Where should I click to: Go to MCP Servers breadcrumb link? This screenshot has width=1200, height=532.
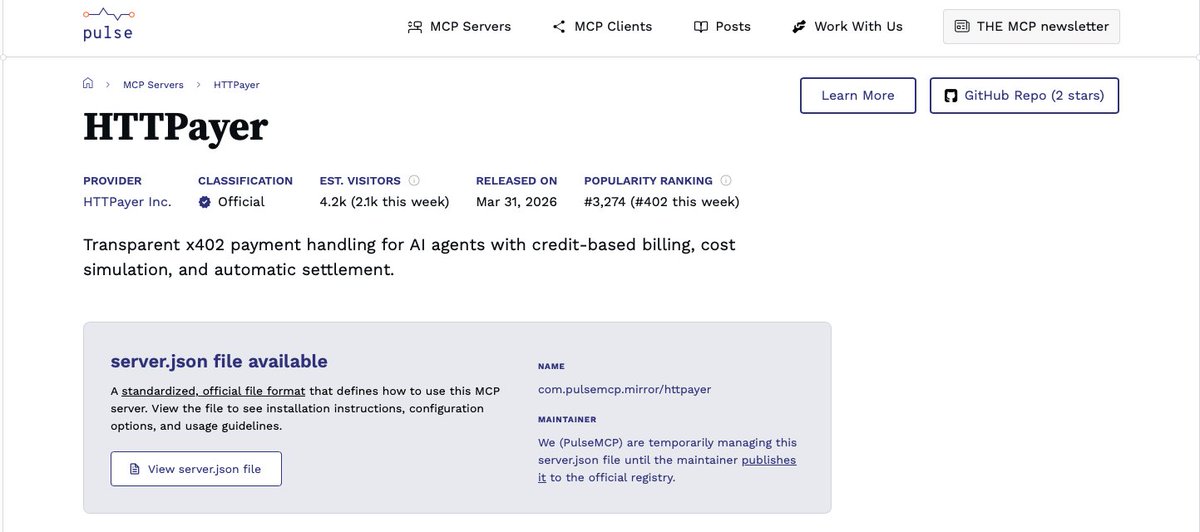[x=153, y=85]
